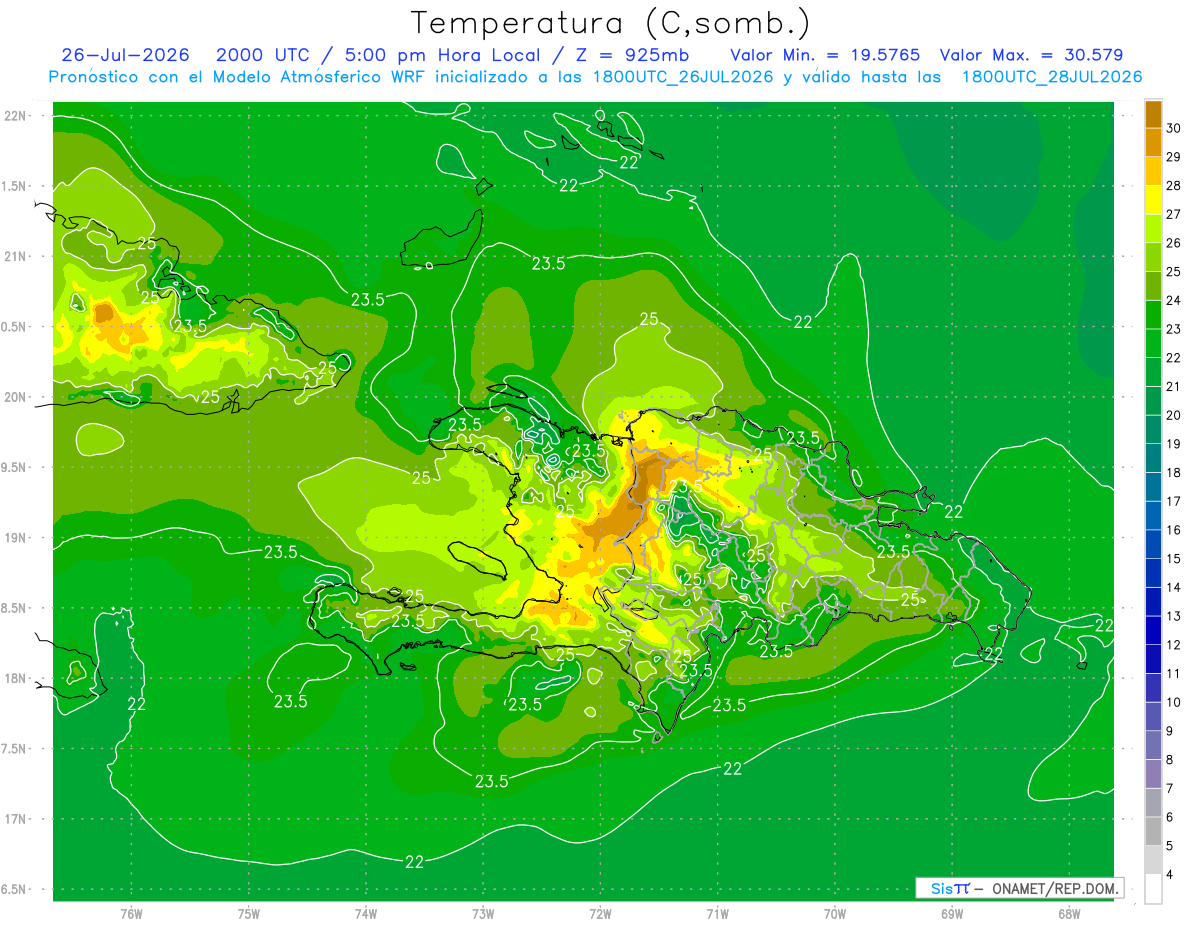Select the date "26-Jul-2026" in header
The width and height of the screenshot is (1200, 927).
[x=125, y=55]
